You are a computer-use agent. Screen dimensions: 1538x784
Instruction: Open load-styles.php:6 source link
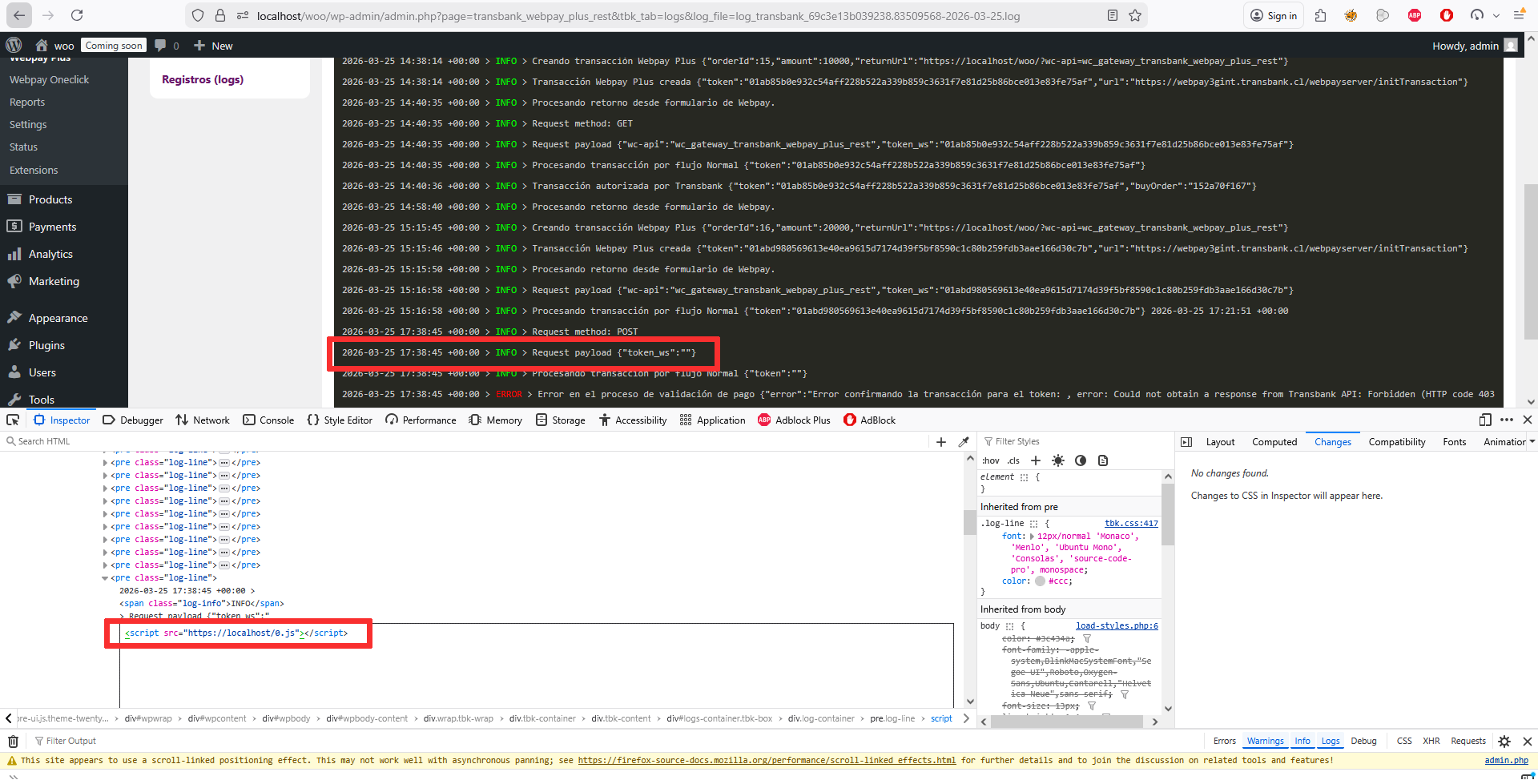[x=1117, y=626]
